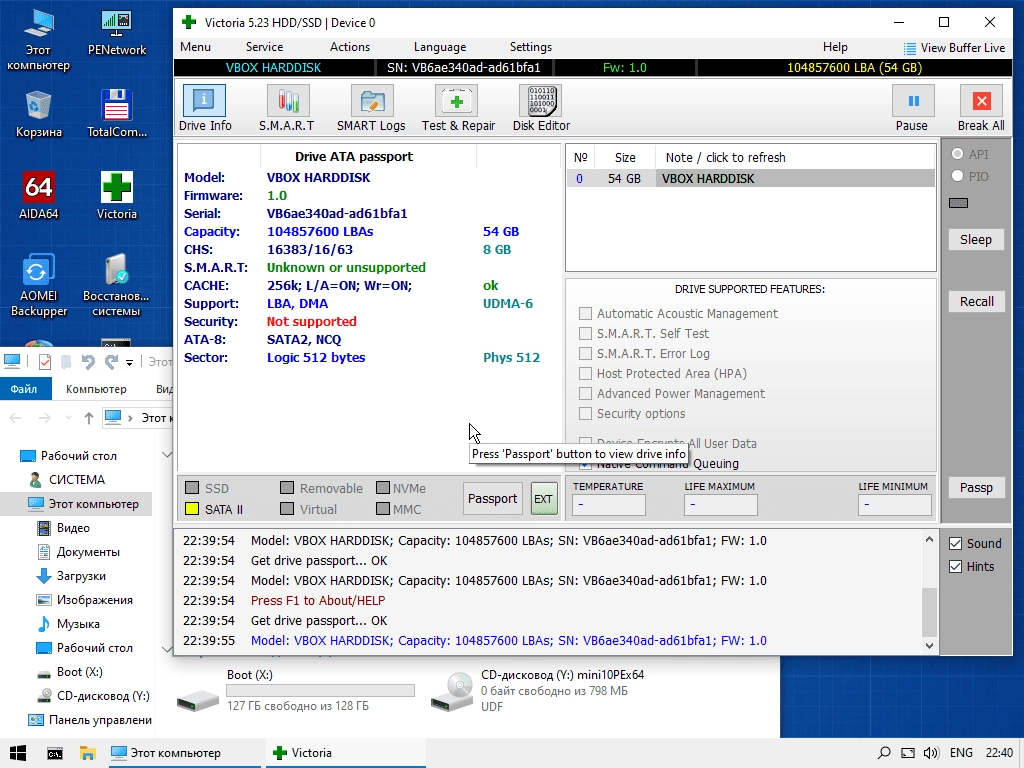This screenshot has height=768, width=1024.
Task: Select Загрузки in Explorer tree
Action: [80, 576]
